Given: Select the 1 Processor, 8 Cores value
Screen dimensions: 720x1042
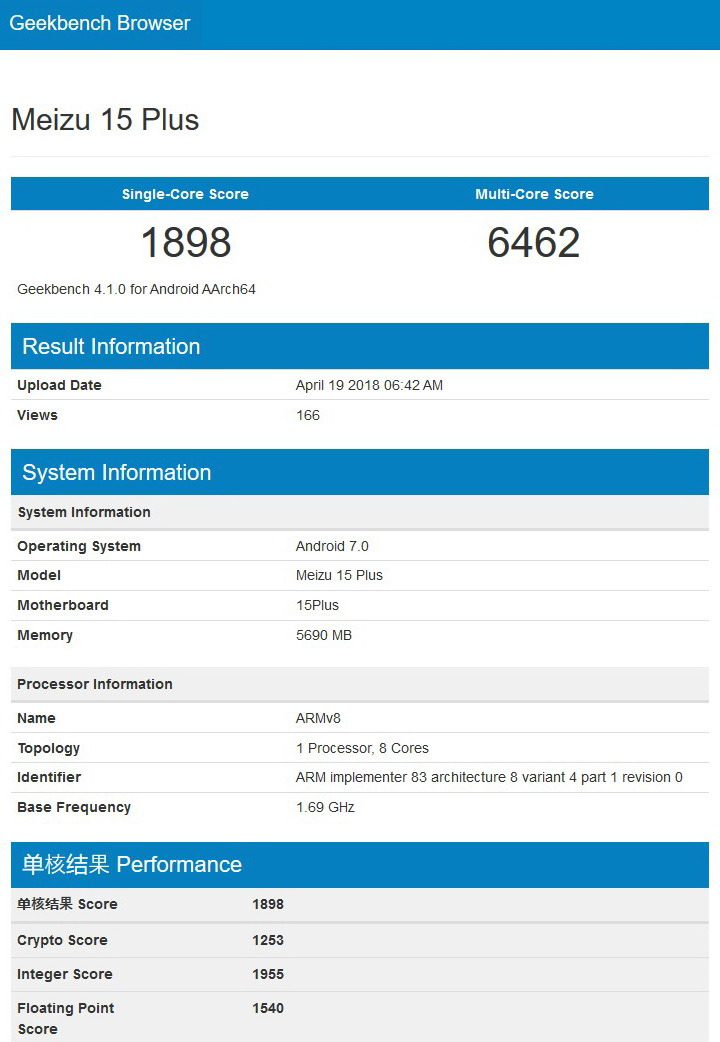Looking at the screenshot, I should [x=362, y=748].
